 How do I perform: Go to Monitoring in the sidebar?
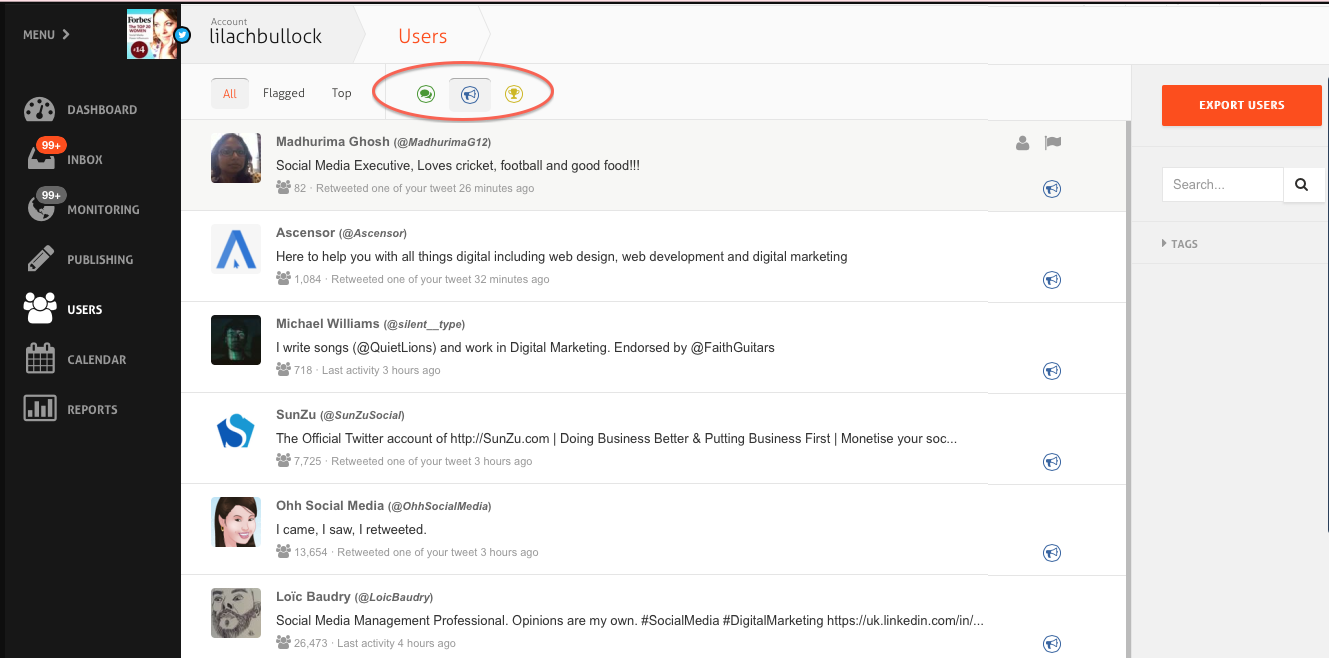103,210
